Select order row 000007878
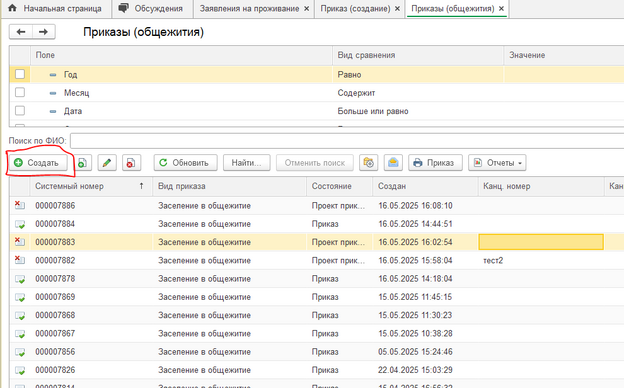Screen dimensions: 624x388 pos(317,279)
